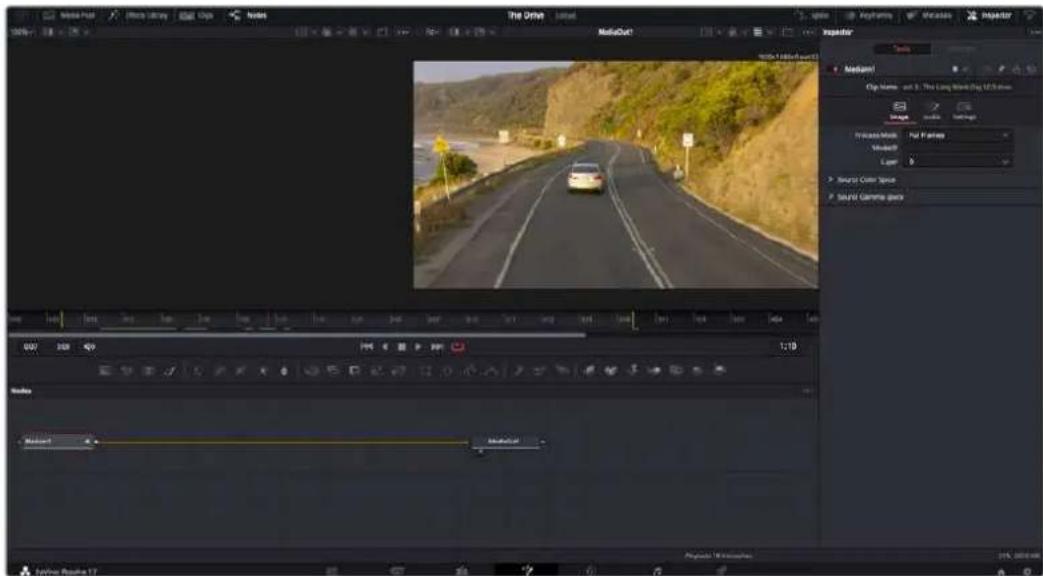Image resolution: width=1043 pixels, height=576 pixels.
Task: Open the Layer dropdown
Action: coord(958,162)
